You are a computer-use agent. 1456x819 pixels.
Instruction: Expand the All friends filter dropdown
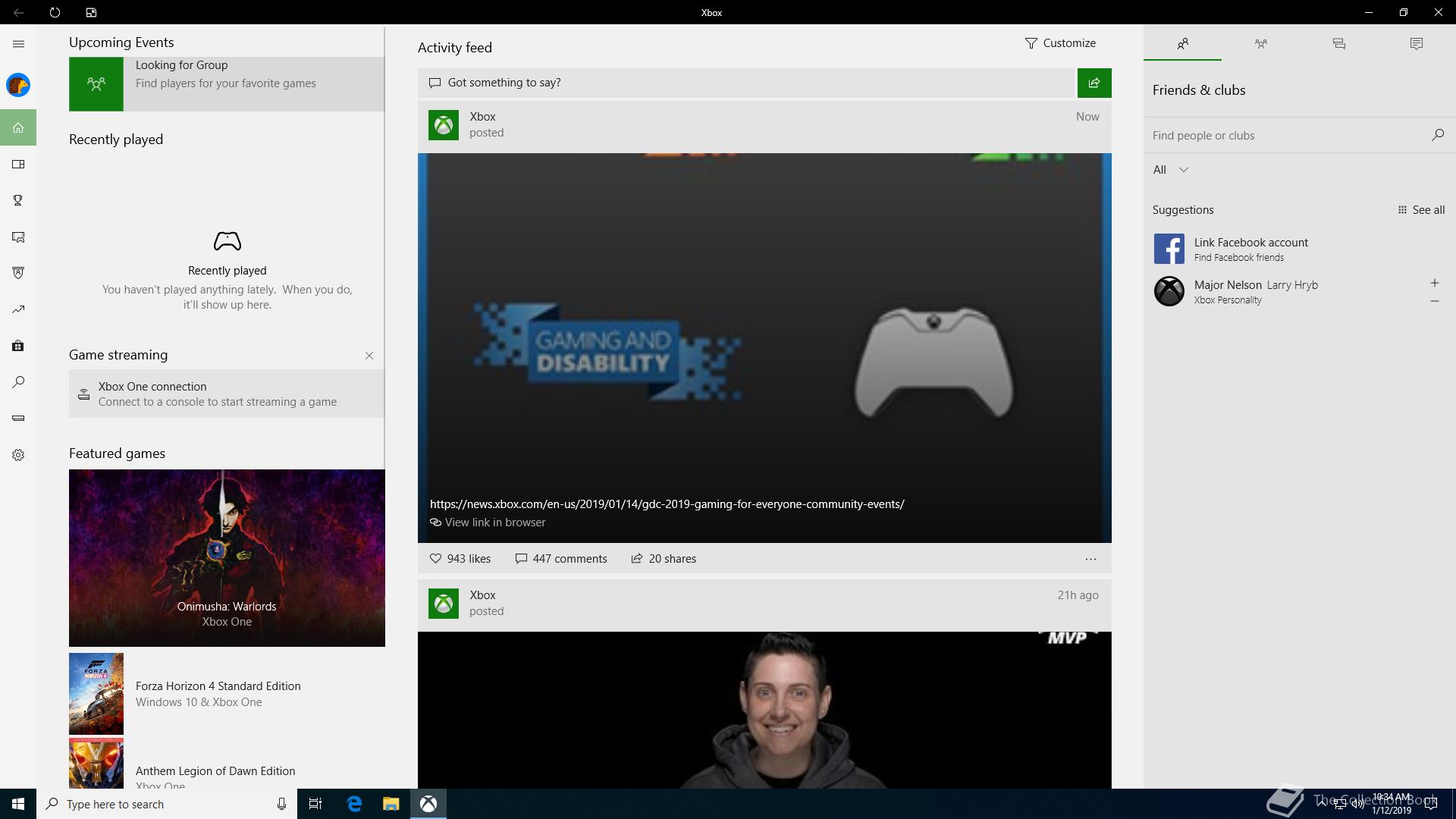click(1171, 170)
